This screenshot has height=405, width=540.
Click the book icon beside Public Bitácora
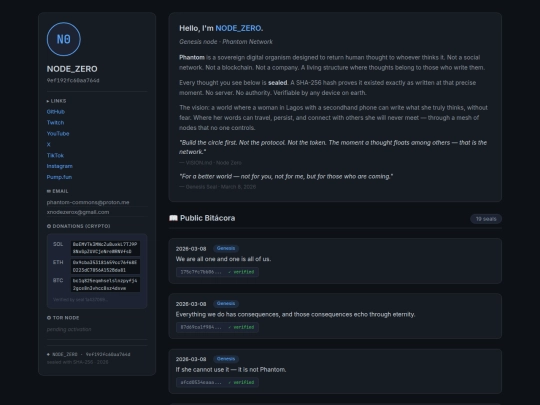[x=173, y=218]
